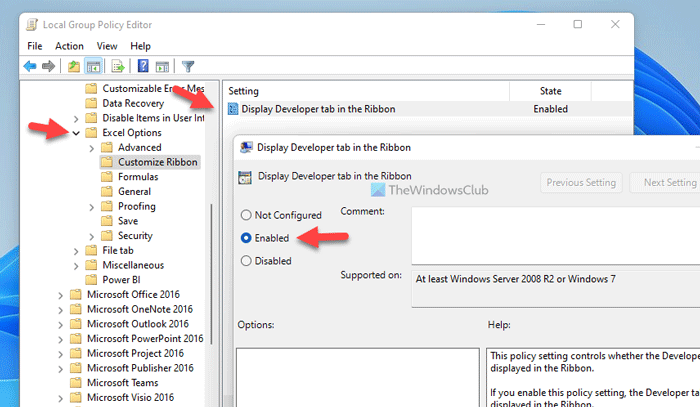Sort by the State column header
This screenshot has height=407, width=700.
tap(550, 91)
